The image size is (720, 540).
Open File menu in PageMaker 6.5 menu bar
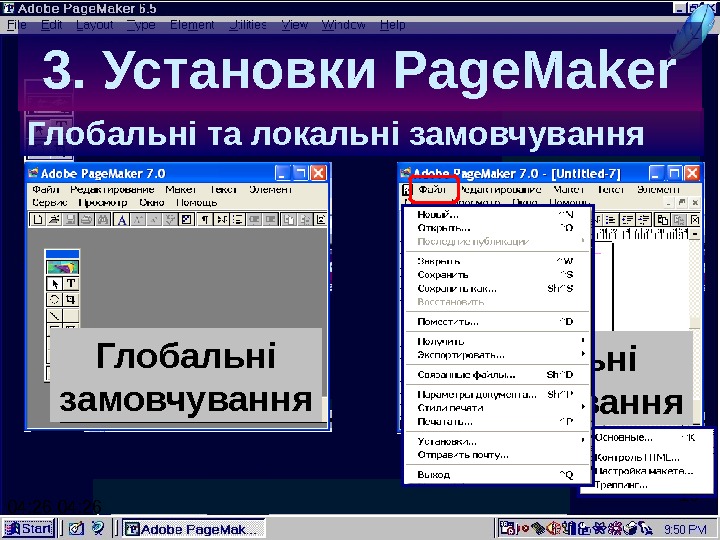[x=17, y=25]
